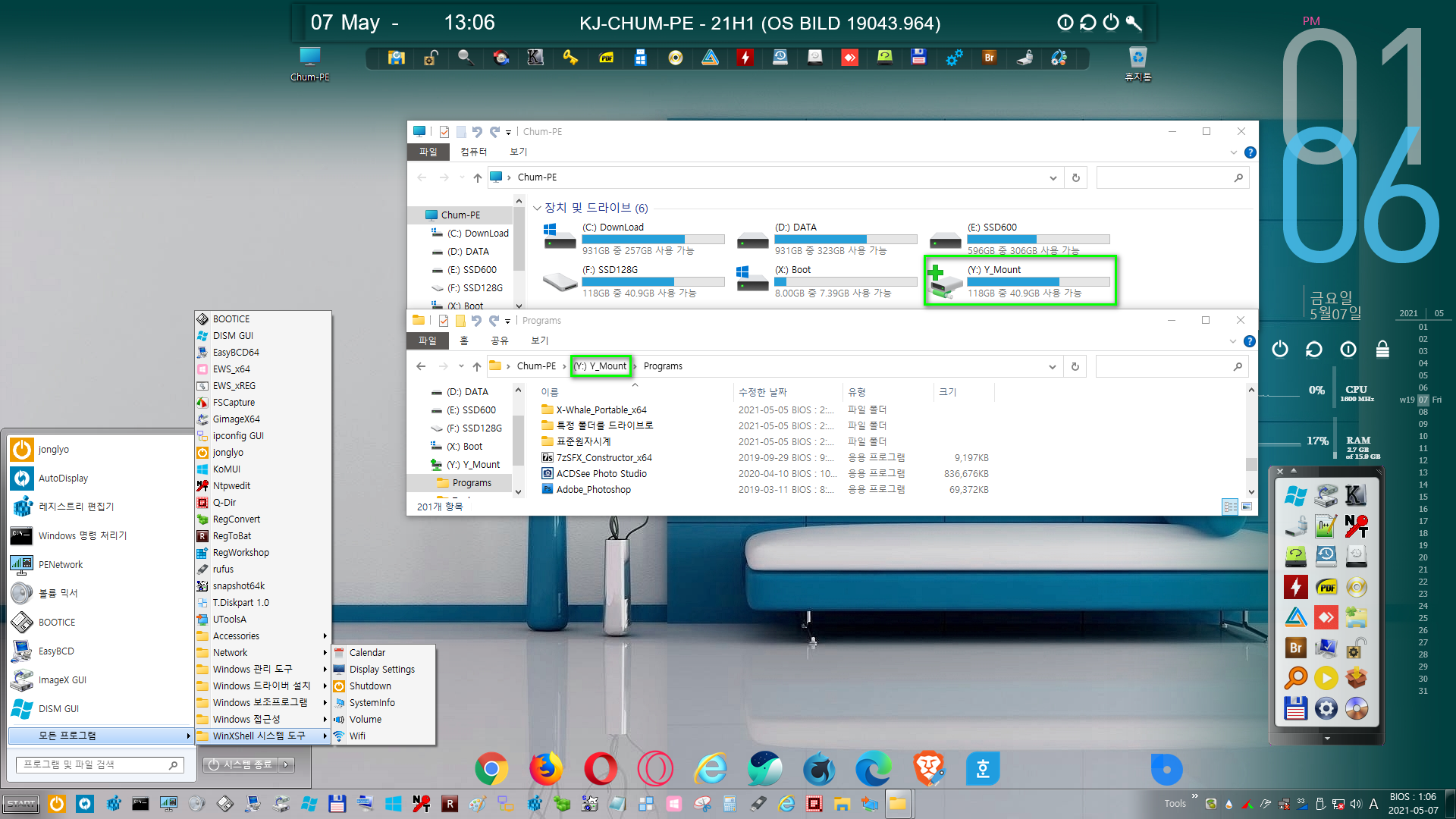Click the magnifier icon in top launcher bar

tap(466, 58)
